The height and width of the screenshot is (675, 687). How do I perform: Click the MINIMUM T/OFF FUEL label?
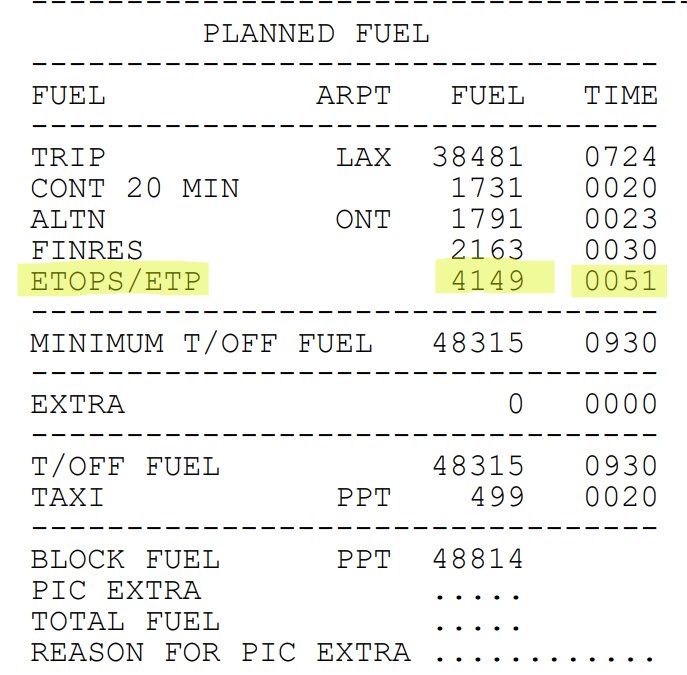(201, 343)
